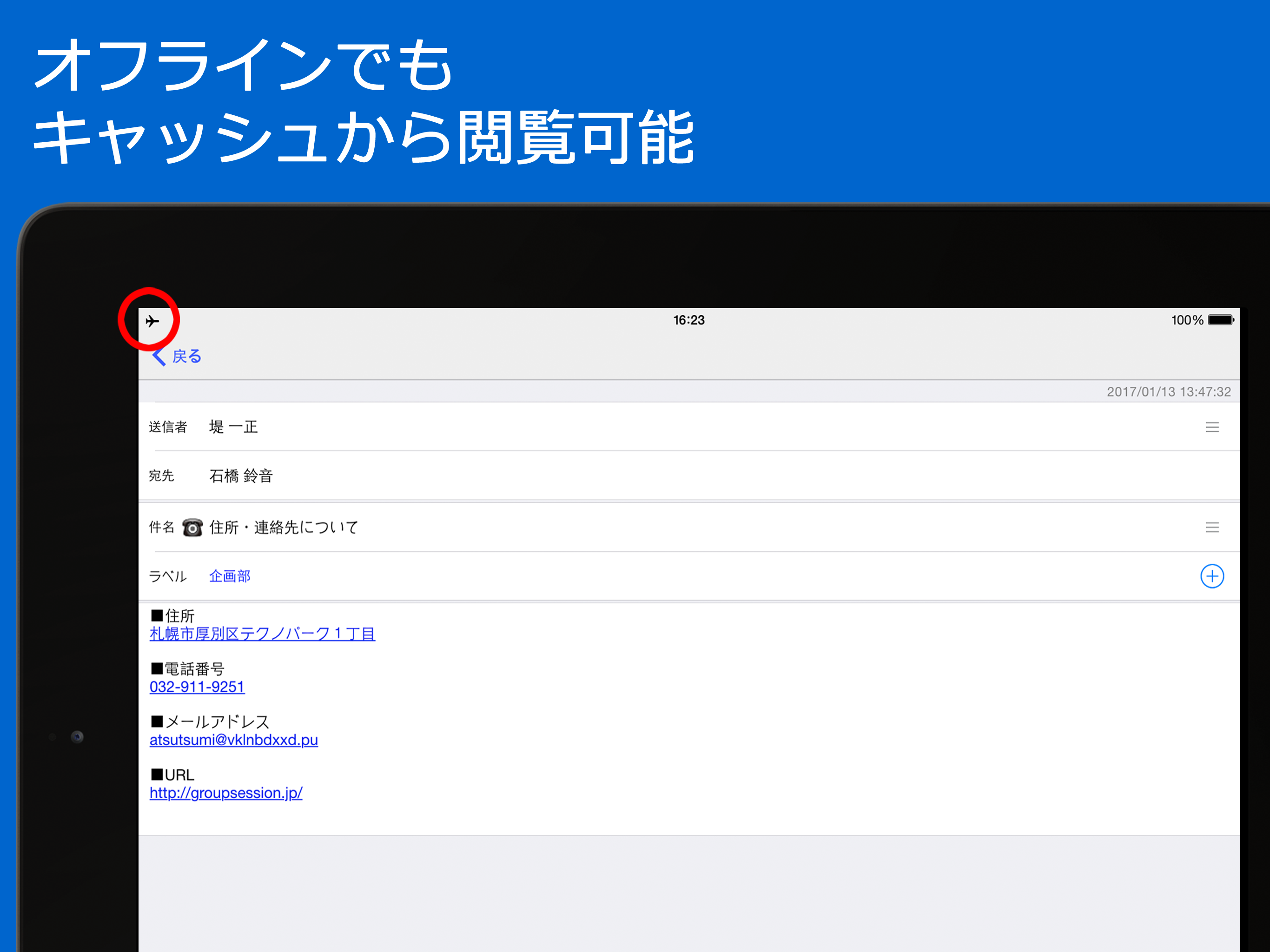Tap the 件名 field label

point(161,527)
